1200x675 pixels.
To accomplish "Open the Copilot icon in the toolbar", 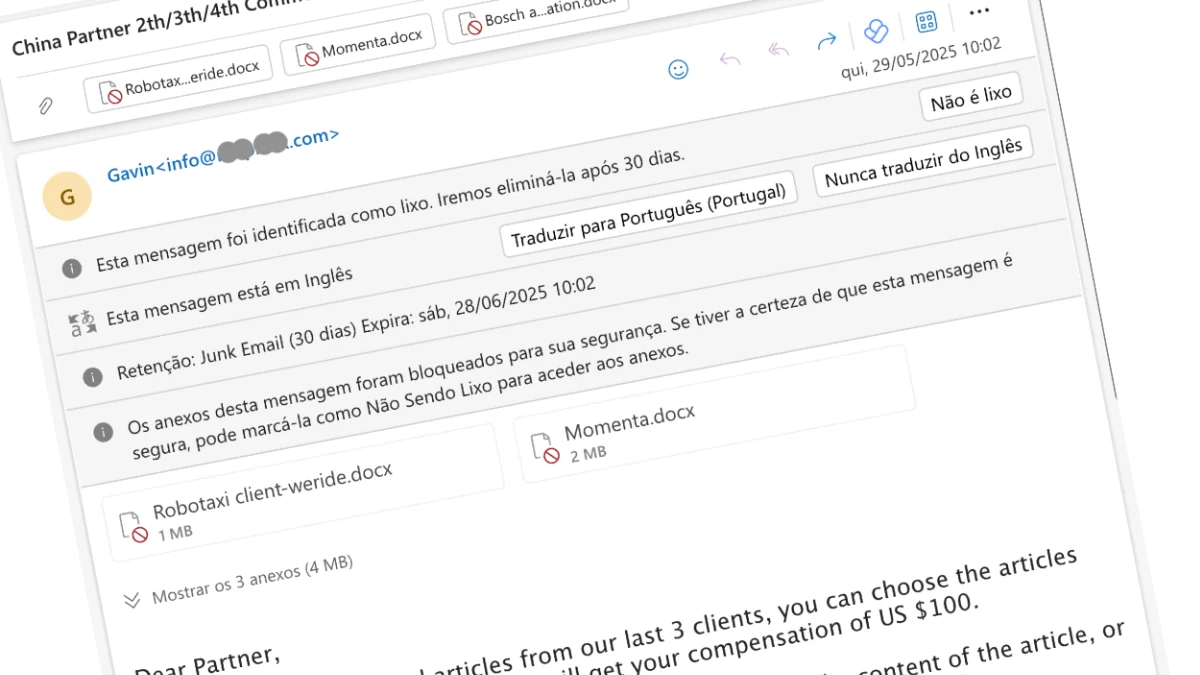I will tap(875, 32).
